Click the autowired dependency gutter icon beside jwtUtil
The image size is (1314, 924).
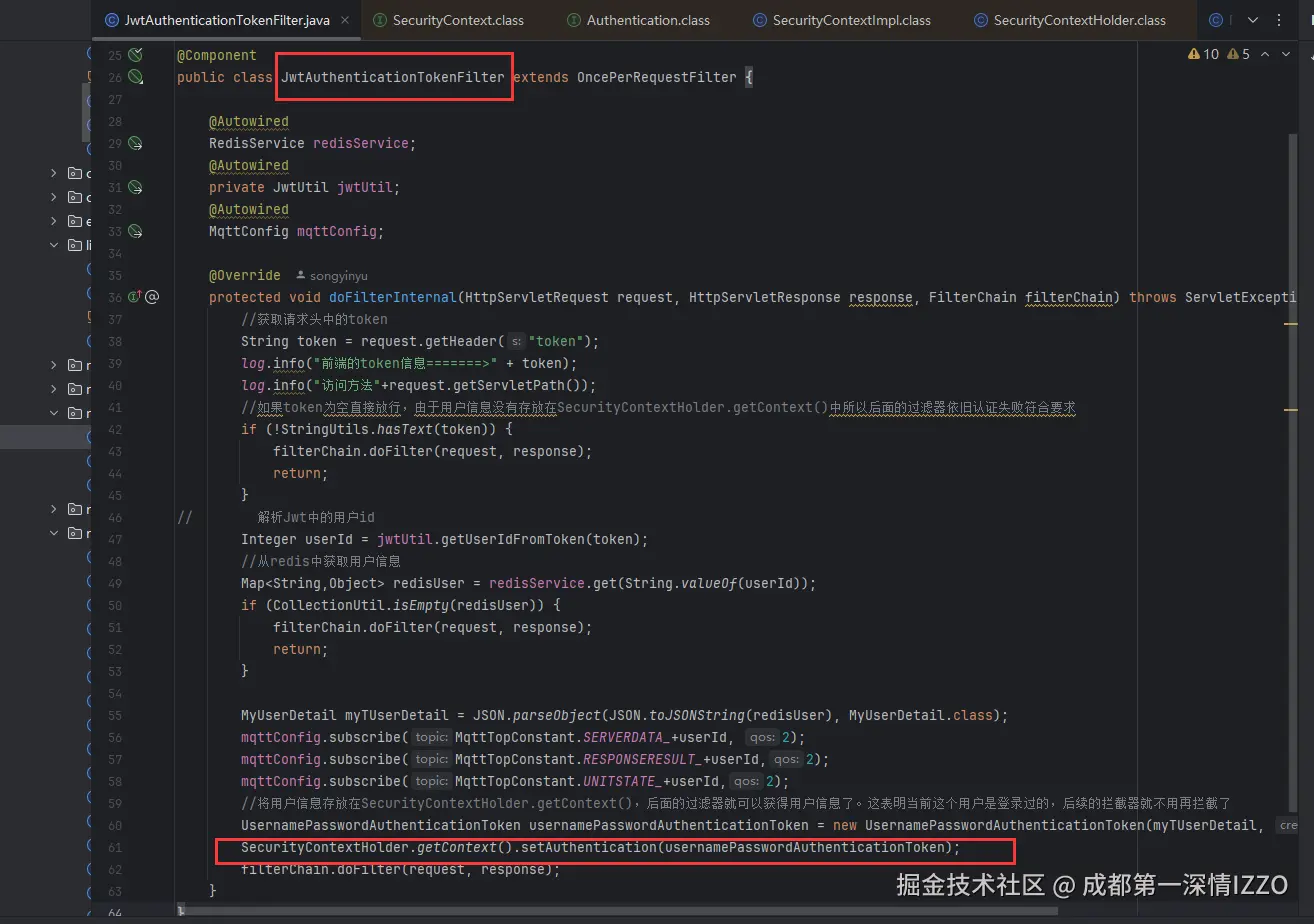point(135,187)
